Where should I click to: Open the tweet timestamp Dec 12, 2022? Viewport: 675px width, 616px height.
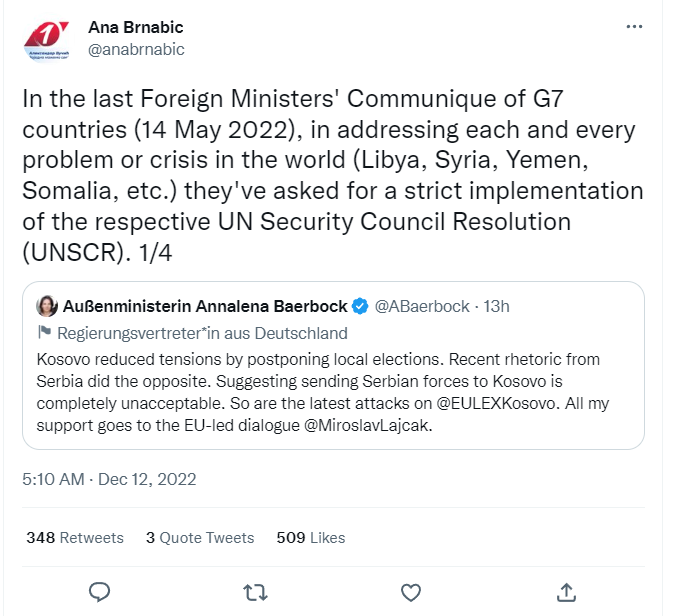[x=110, y=478]
